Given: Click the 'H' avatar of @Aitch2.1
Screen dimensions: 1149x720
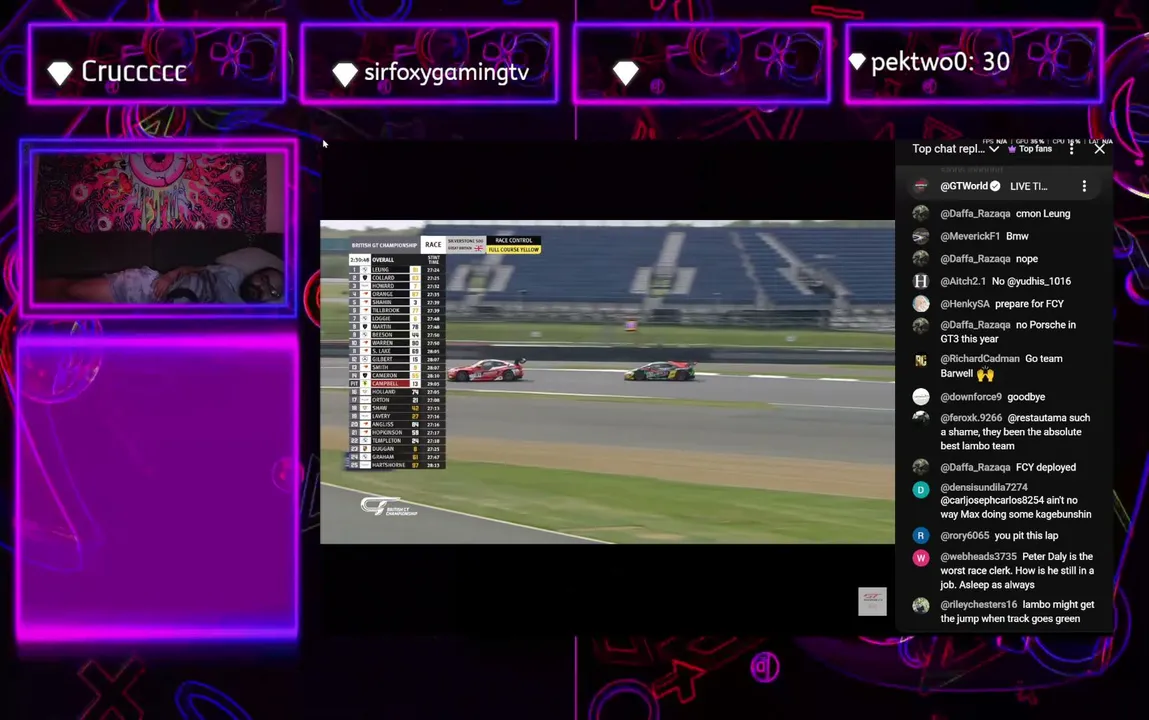Looking at the screenshot, I should pos(921,281).
